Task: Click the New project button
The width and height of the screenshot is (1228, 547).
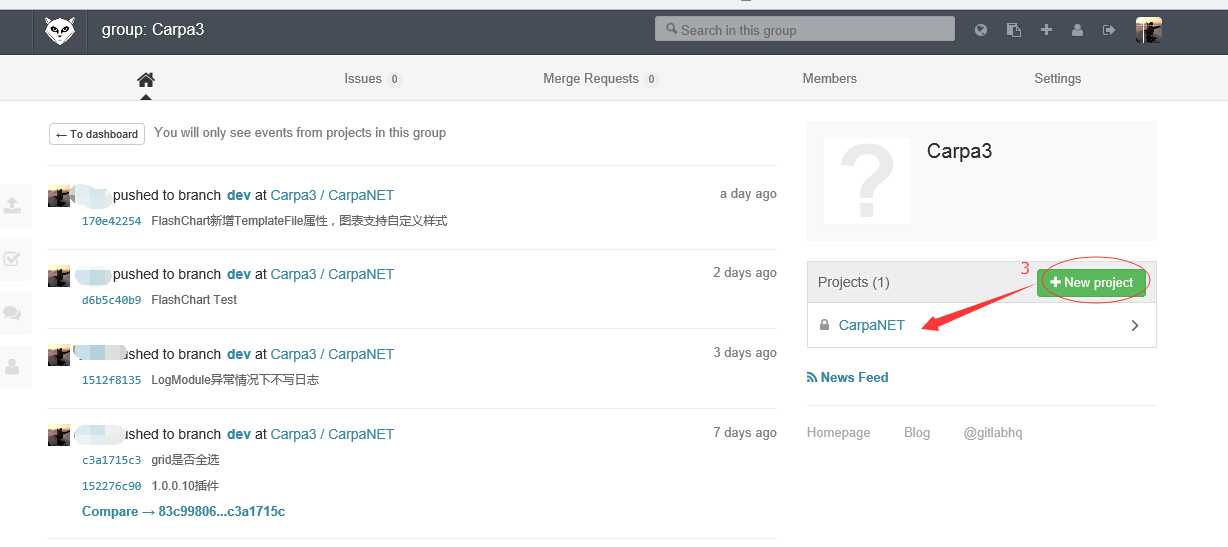Action: (1091, 283)
